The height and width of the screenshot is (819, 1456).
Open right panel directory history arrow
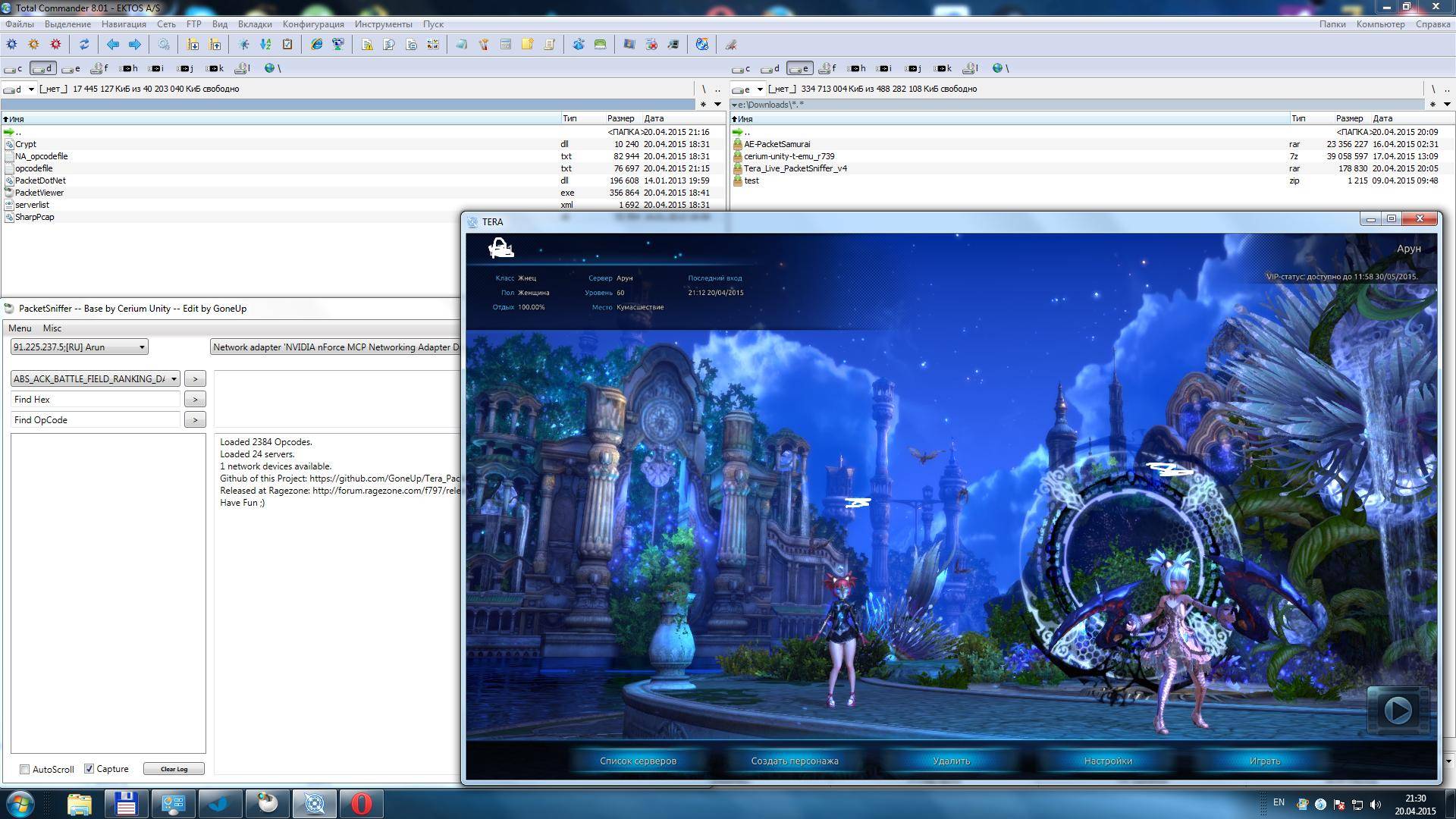(x=1447, y=104)
